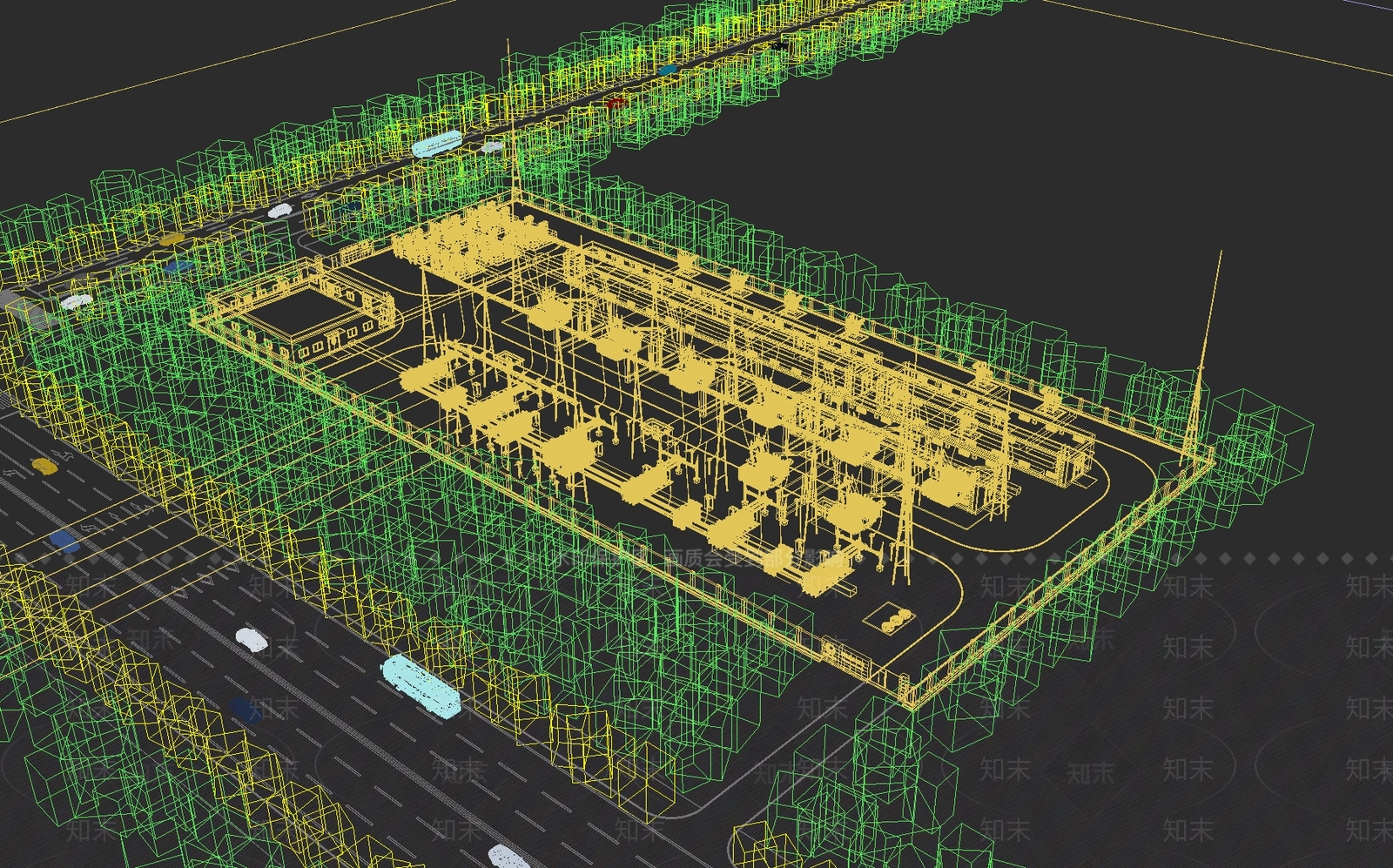The width and height of the screenshot is (1393, 868).
Task: Select the cyan bus on the lower road
Action: (421, 686)
